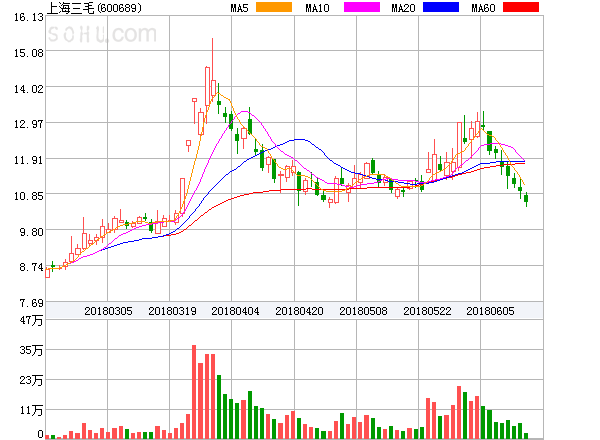Click the 20180605 date label
The image size is (600, 440).
click(x=490, y=311)
